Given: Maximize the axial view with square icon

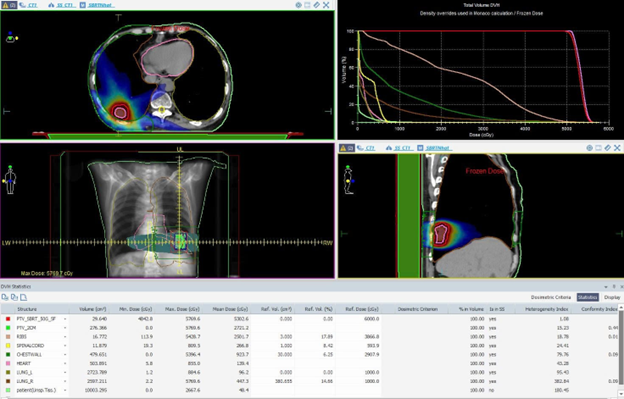Looking at the screenshot, I should pos(307,5).
